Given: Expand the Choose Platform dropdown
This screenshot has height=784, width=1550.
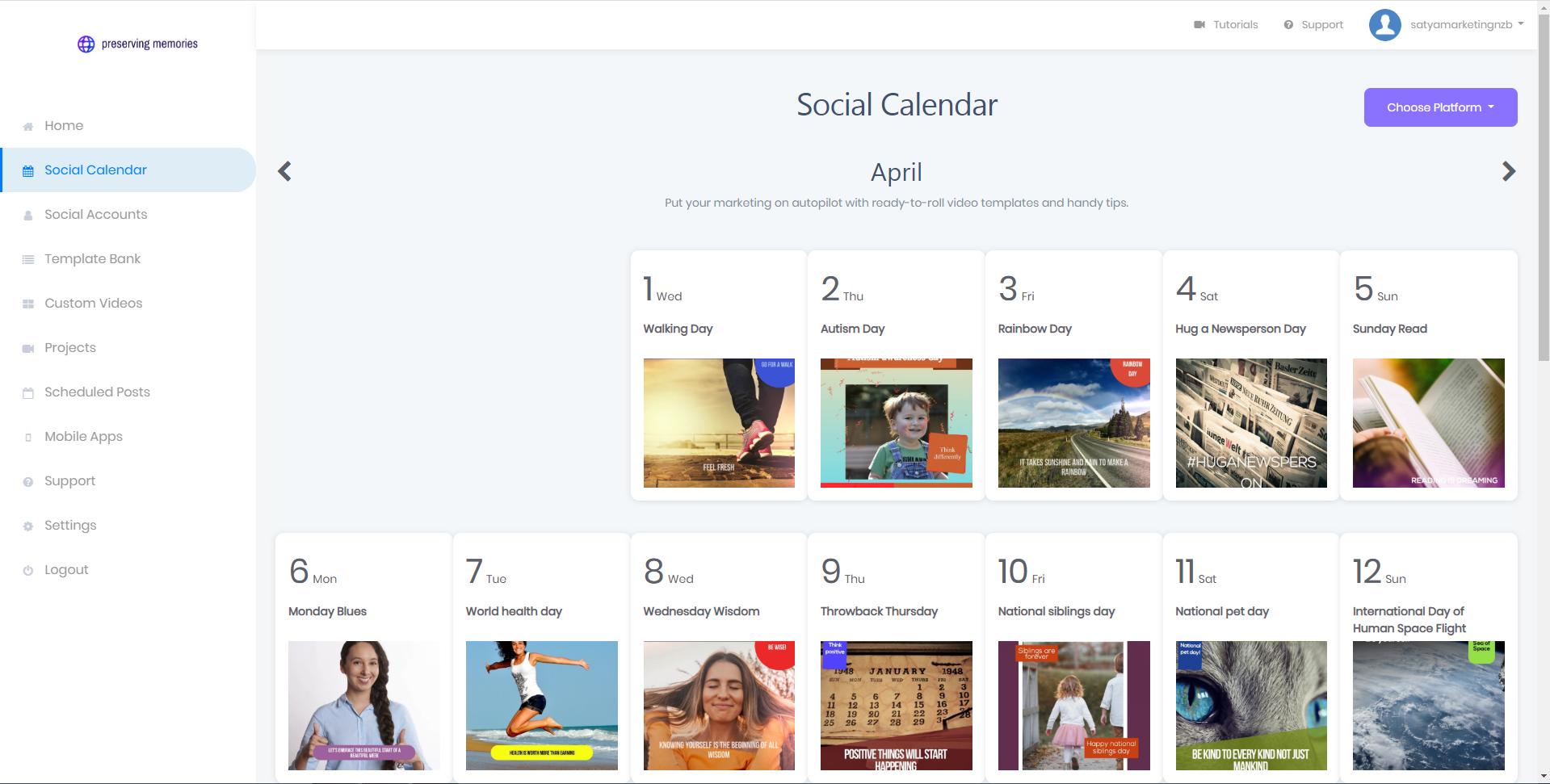Looking at the screenshot, I should 1440,107.
